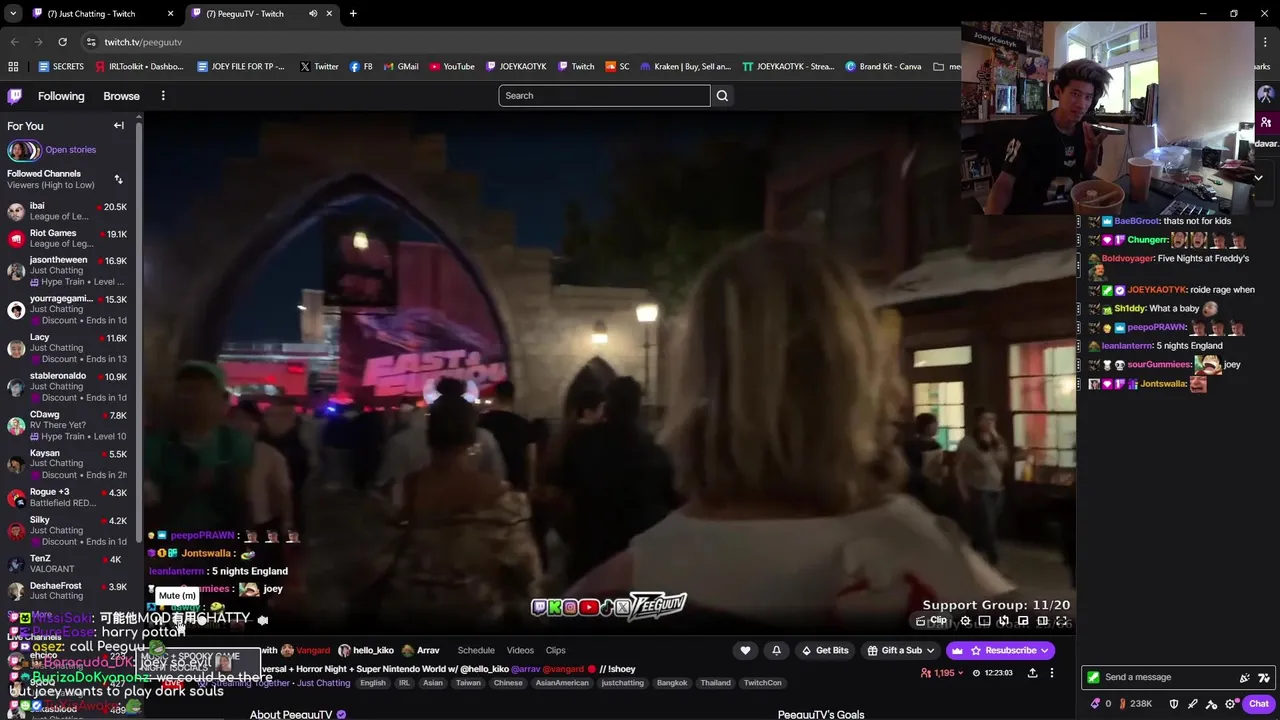
Task: Sort followed channels by viewers
Action: pos(118,179)
